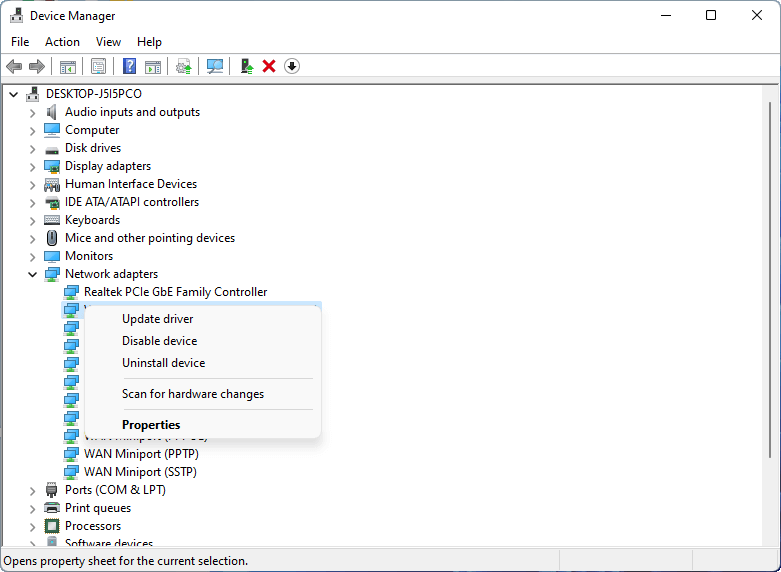Expand IDE ATA/ATAPI controllers chevron
Screen dimensions: 781x572
[x=32, y=203]
